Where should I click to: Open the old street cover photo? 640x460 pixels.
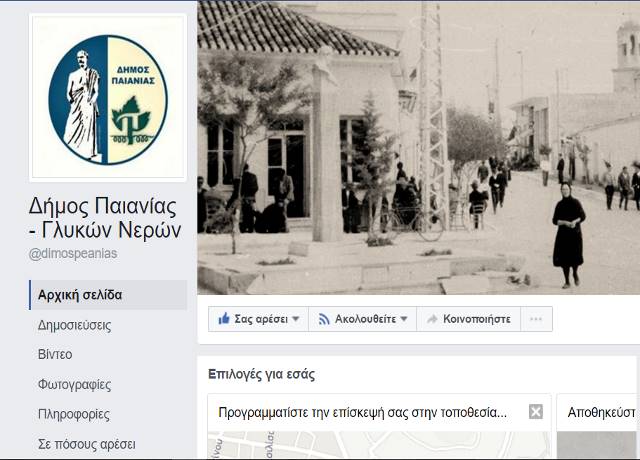click(x=418, y=147)
